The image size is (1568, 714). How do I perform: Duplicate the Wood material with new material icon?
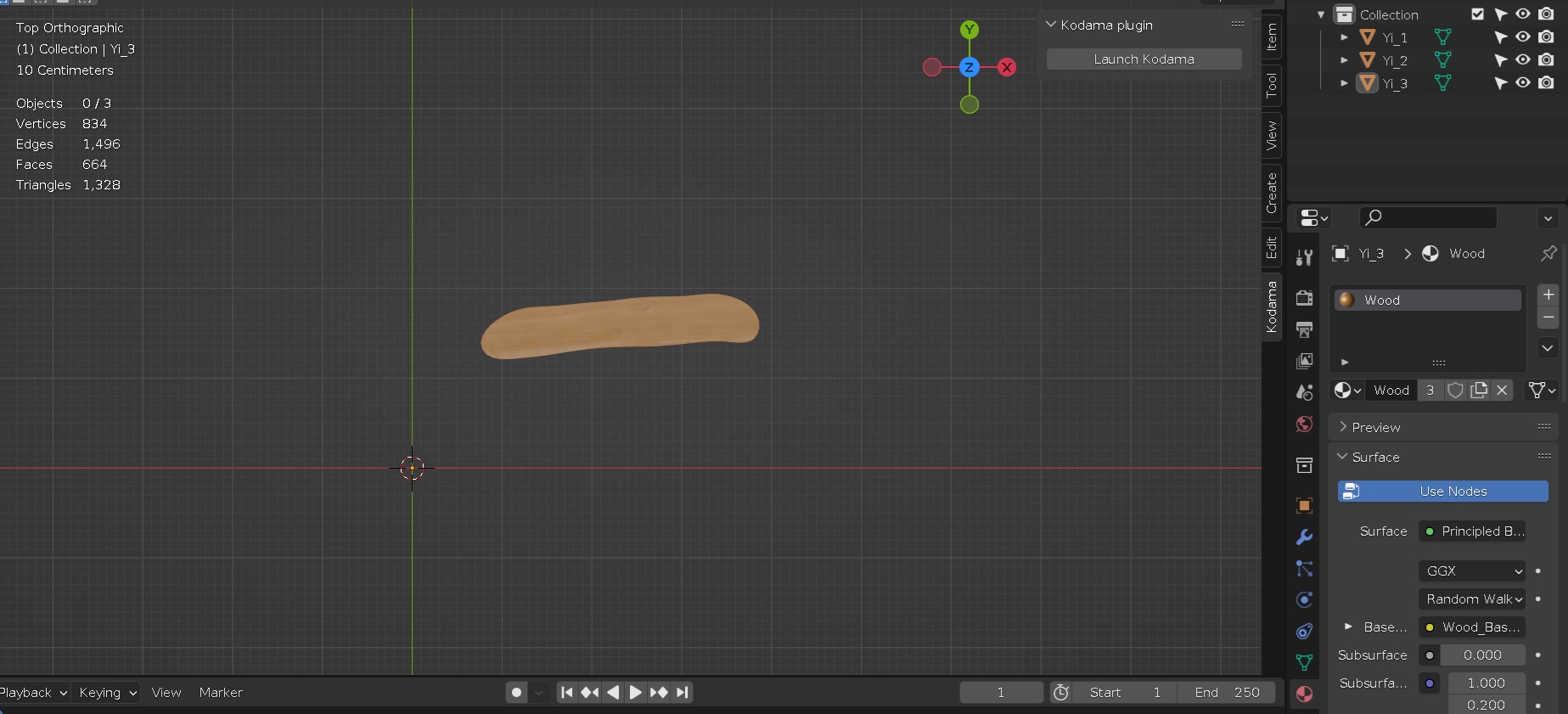click(1479, 390)
